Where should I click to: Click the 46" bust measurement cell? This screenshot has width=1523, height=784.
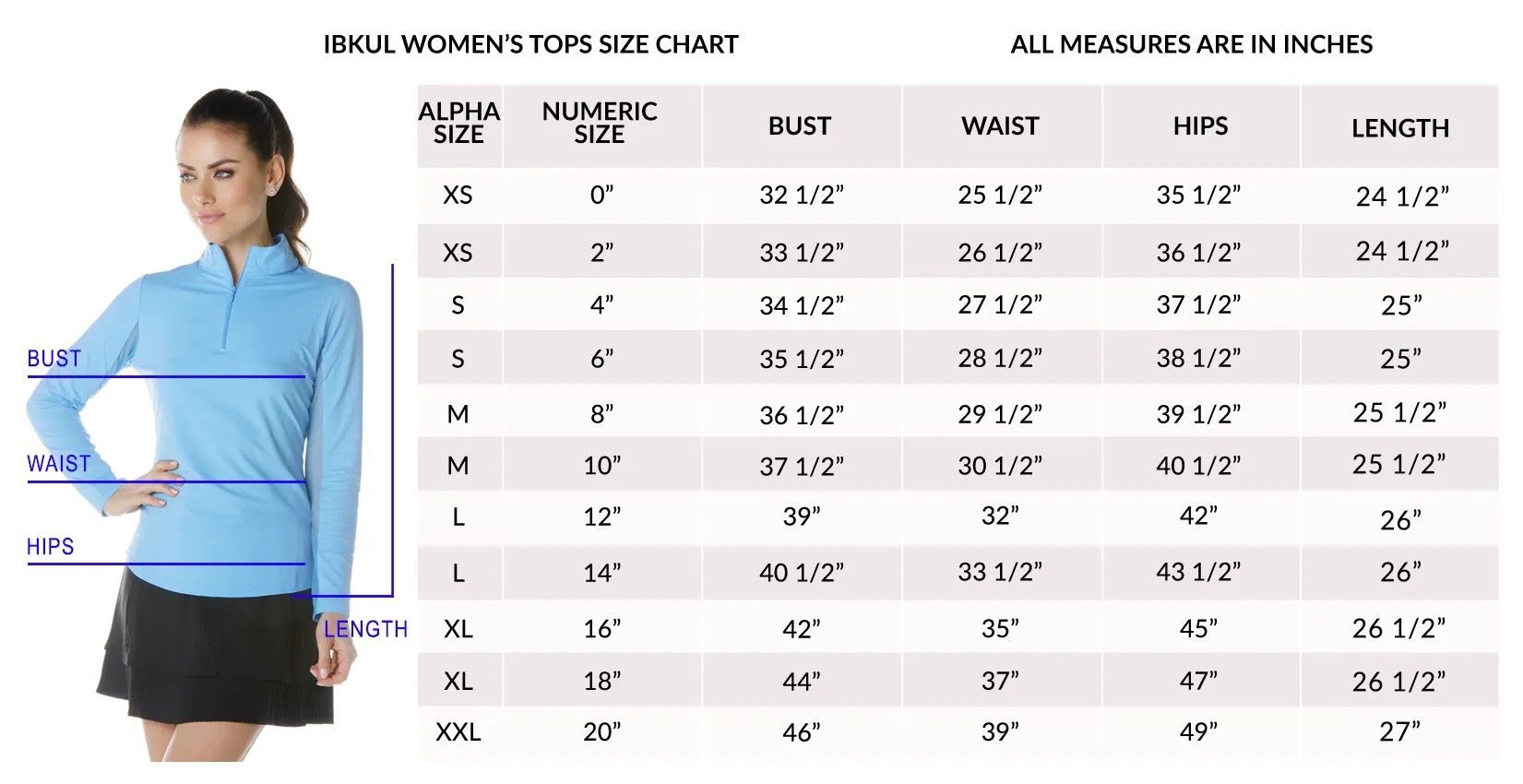pyautogui.click(x=801, y=732)
